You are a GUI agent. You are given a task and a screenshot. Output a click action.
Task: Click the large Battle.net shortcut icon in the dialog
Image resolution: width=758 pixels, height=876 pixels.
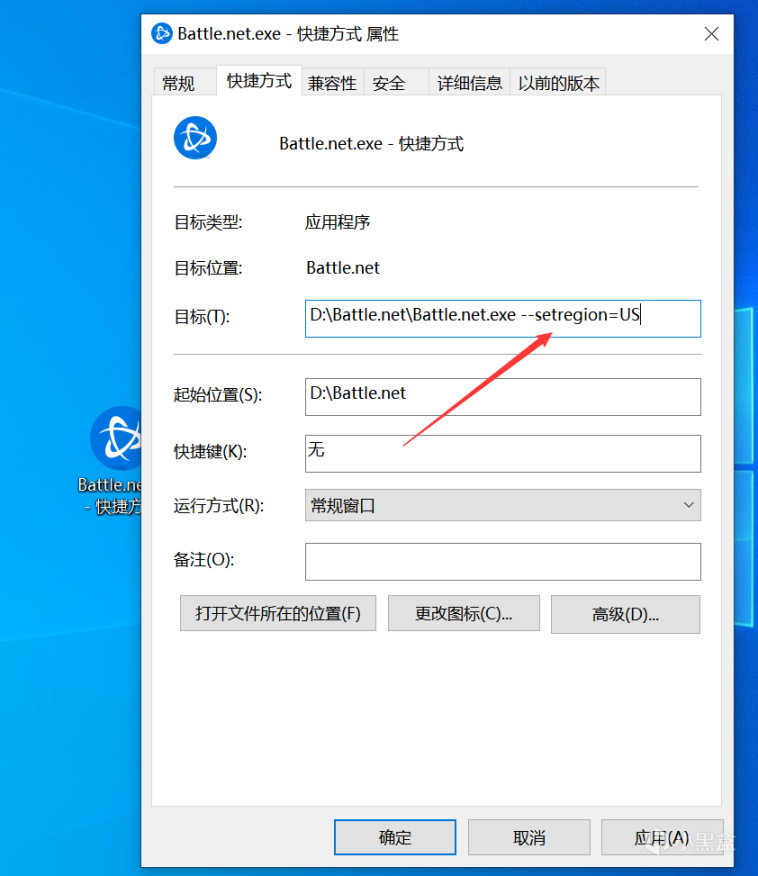[195, 138]
